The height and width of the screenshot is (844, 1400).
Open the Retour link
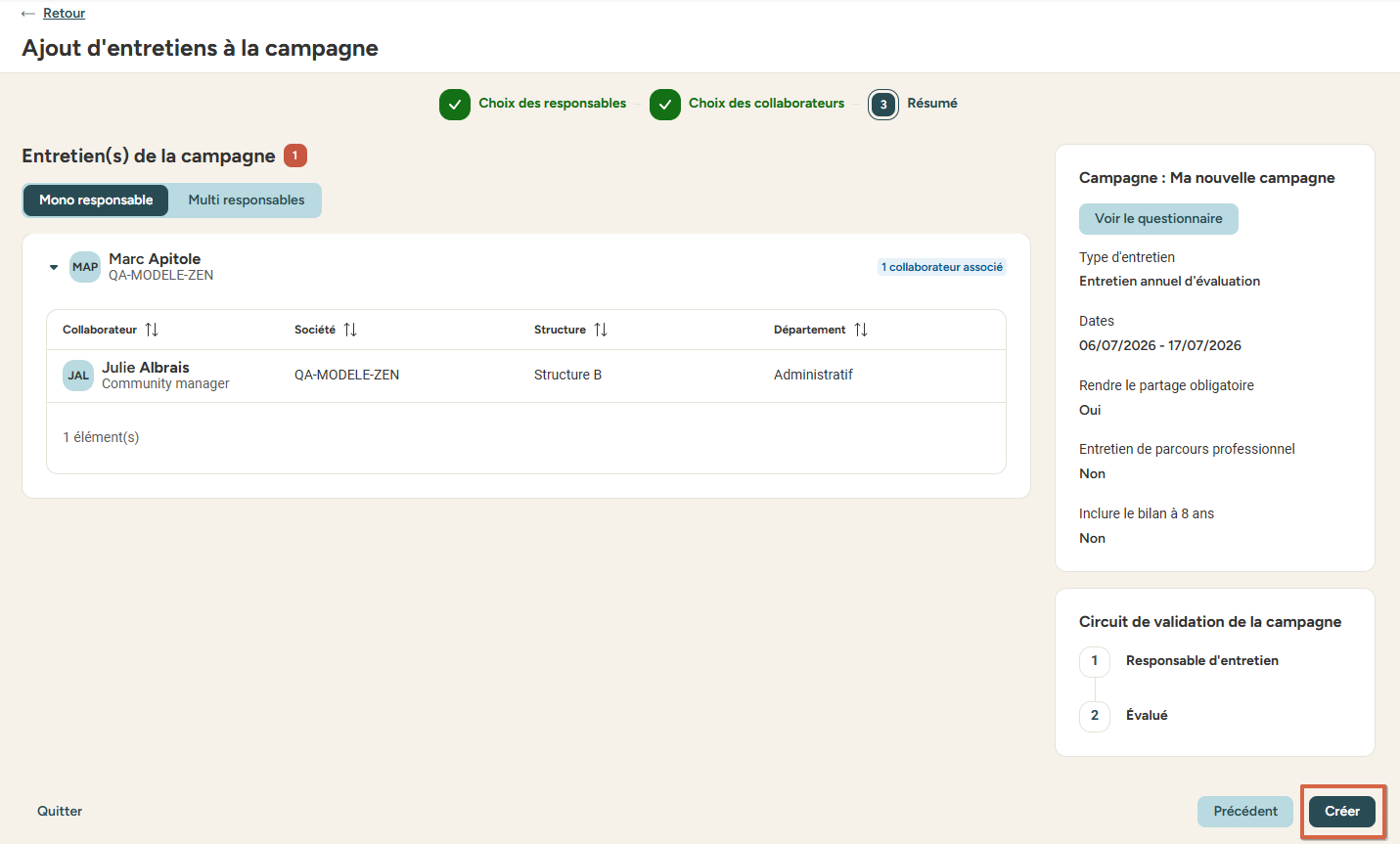click(x=65, y=14)
